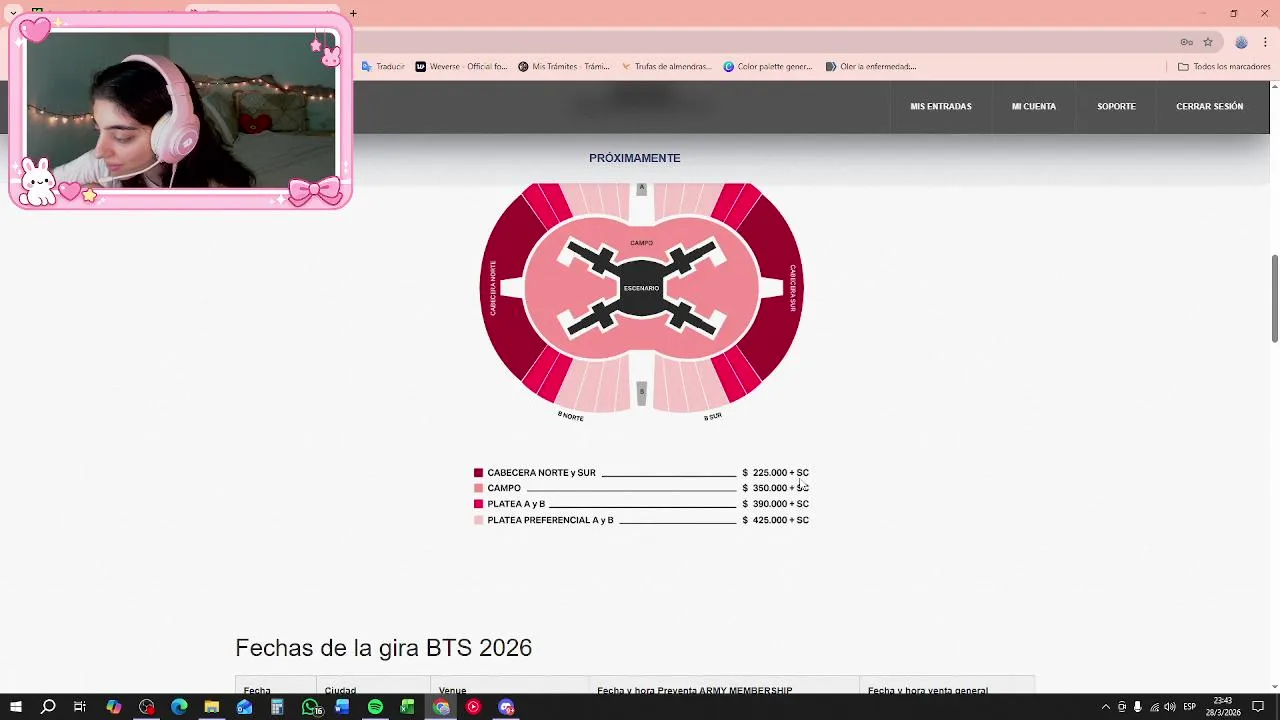Open MI CUENTA menu item
Image resolution: width=1280 pixels, height=720 pixels.
[1034, 106]
